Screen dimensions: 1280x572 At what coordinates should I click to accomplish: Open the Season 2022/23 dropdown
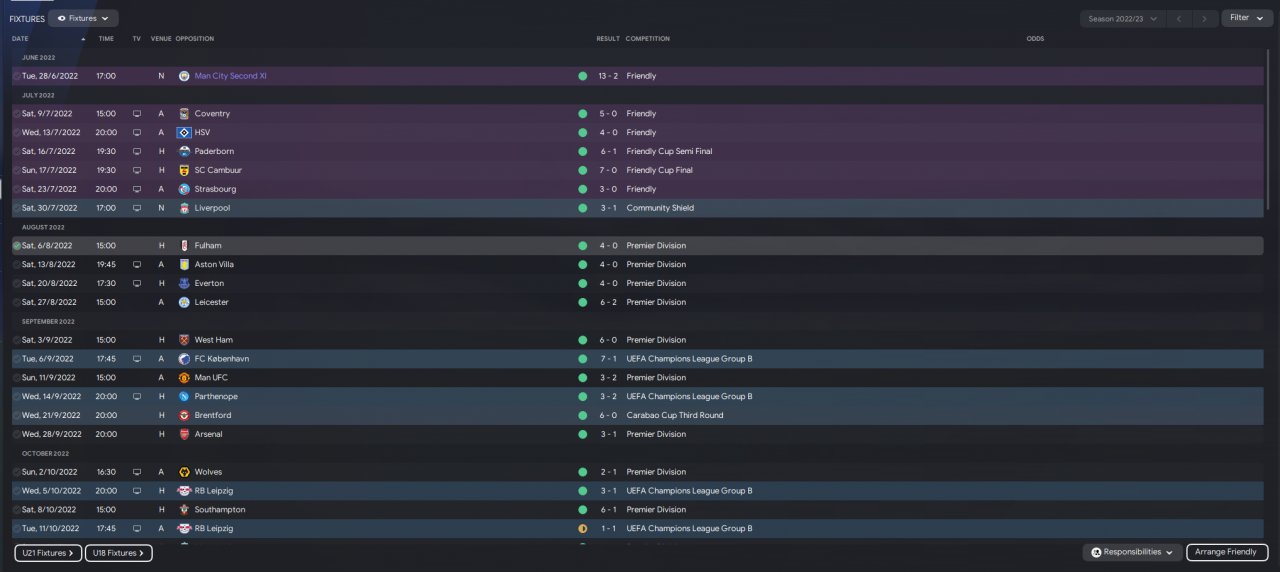(x=1123, y=18)
